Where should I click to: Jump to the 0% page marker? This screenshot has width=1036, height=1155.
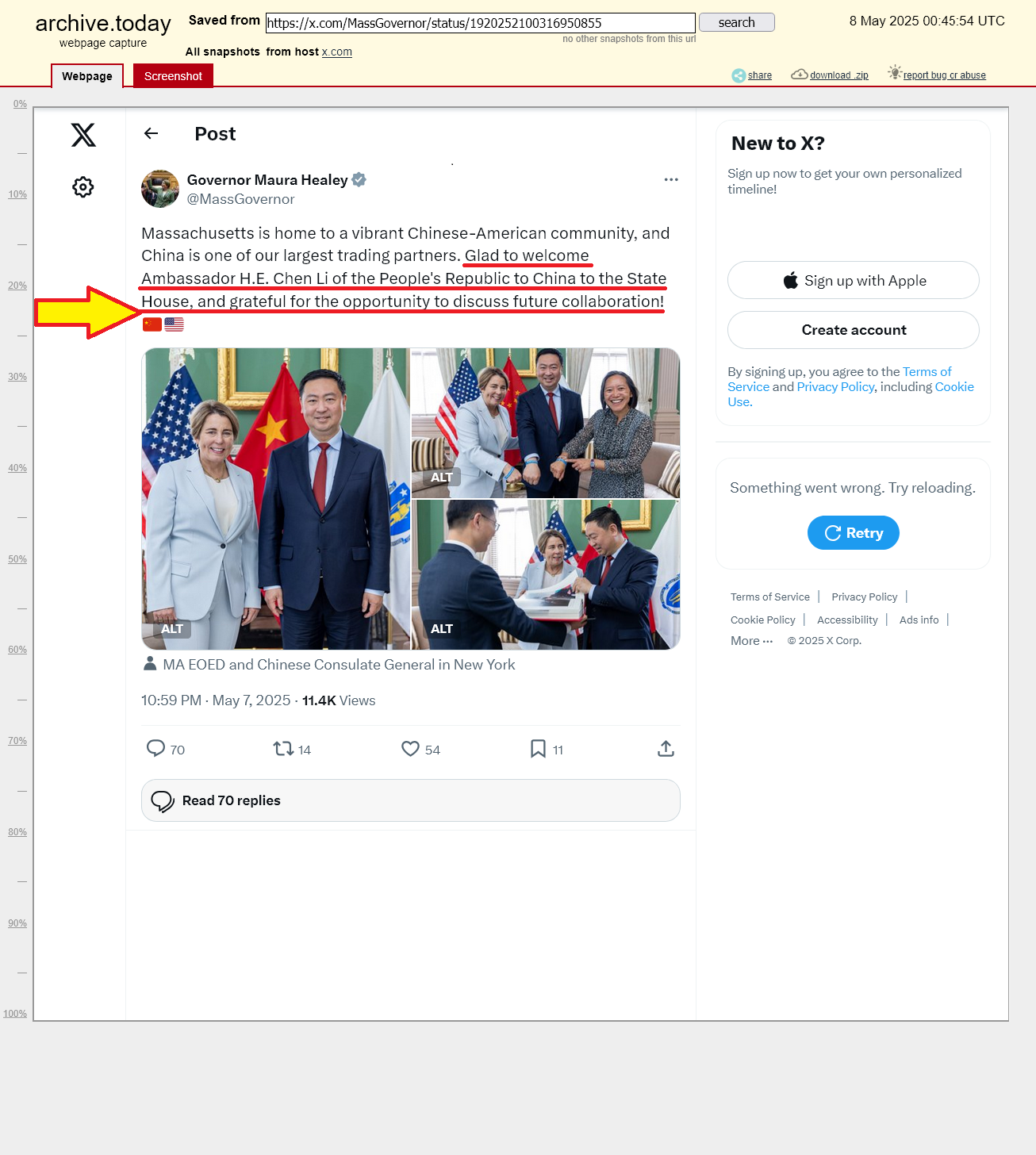(x=20, y=104)
